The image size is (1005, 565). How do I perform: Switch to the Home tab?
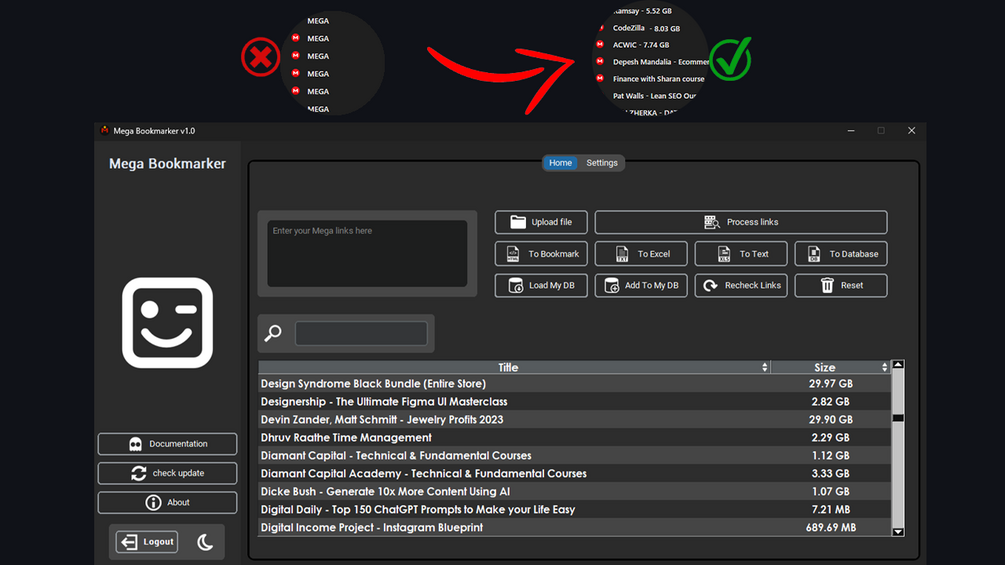coord(560,163)
